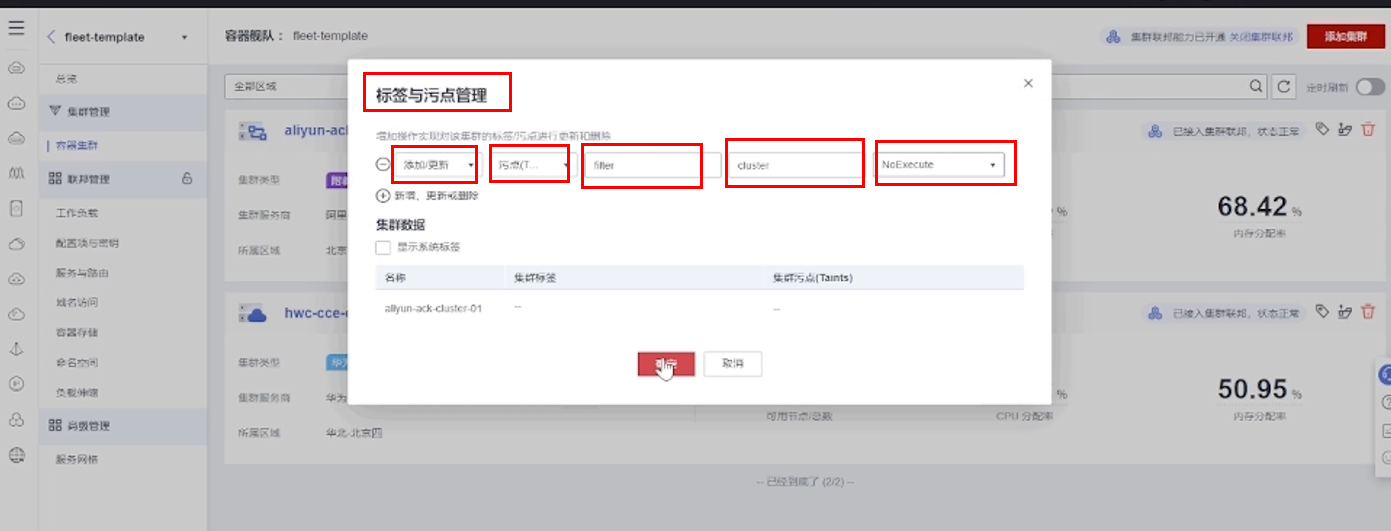
Task: Open 服务网格 in the sidebar
Action: coord(77,460)
